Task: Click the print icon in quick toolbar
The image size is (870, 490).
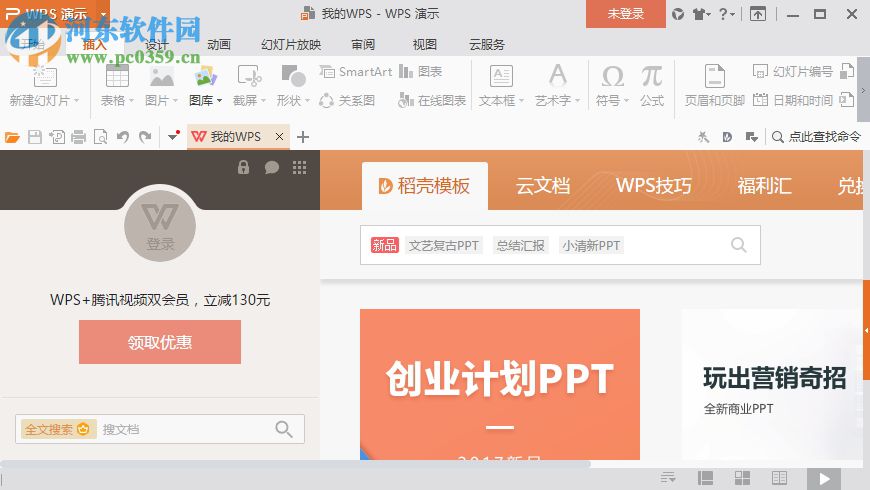Action: [78, 137]
